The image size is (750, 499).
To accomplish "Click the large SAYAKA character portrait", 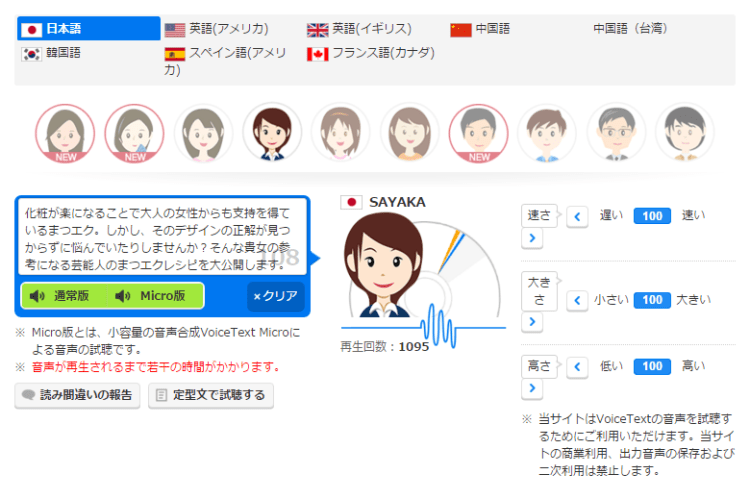I will coord(383,266).
